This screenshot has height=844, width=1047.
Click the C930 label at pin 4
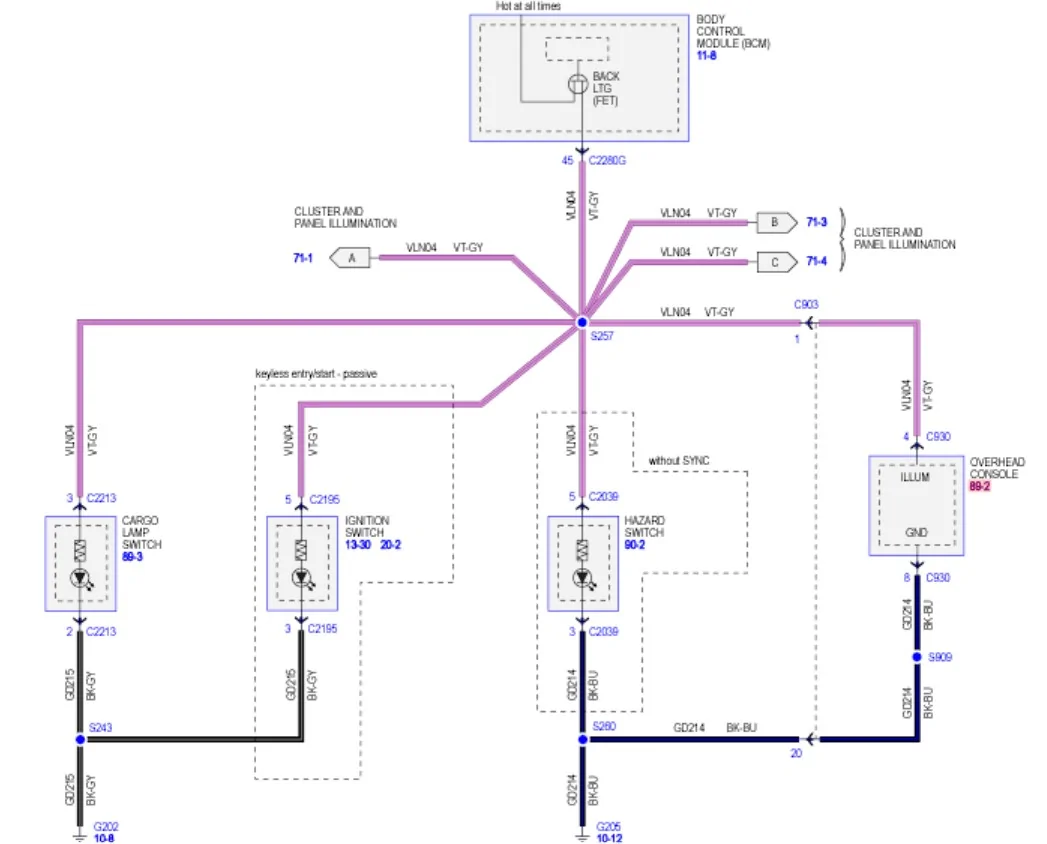938,437
